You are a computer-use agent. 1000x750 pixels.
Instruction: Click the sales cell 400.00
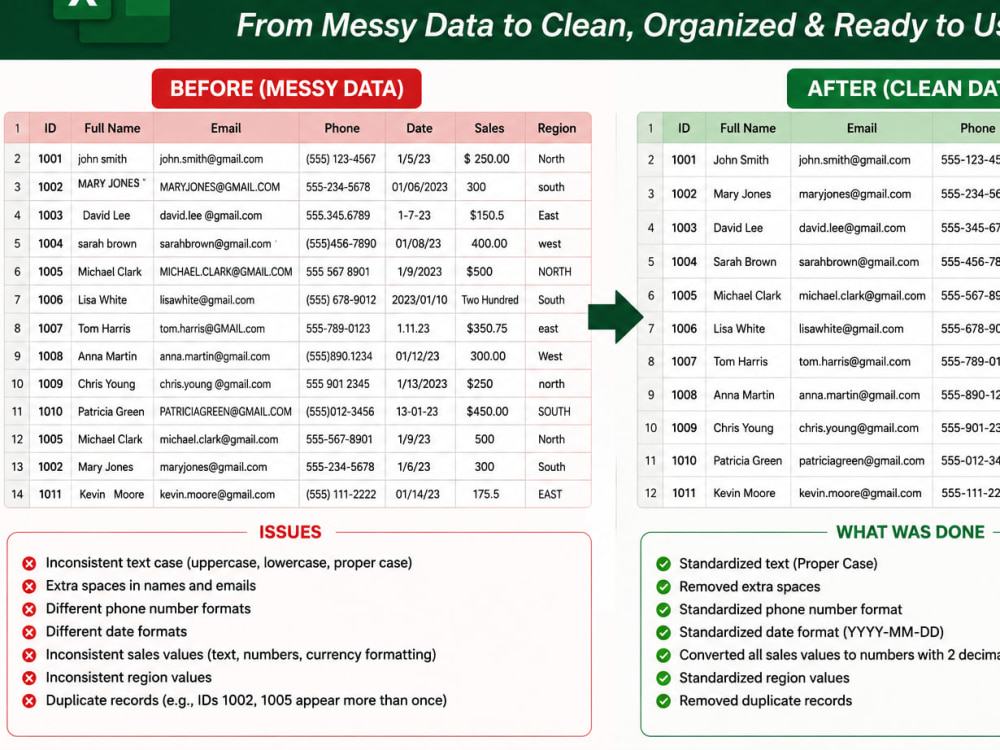point(490,244)
